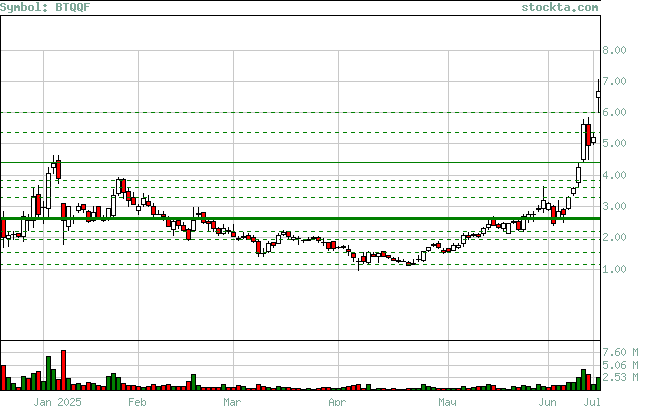Viewport: 655px width, 406px height.
Task: Click the 4.00 price axis label
Action: (x=614, y=175)
